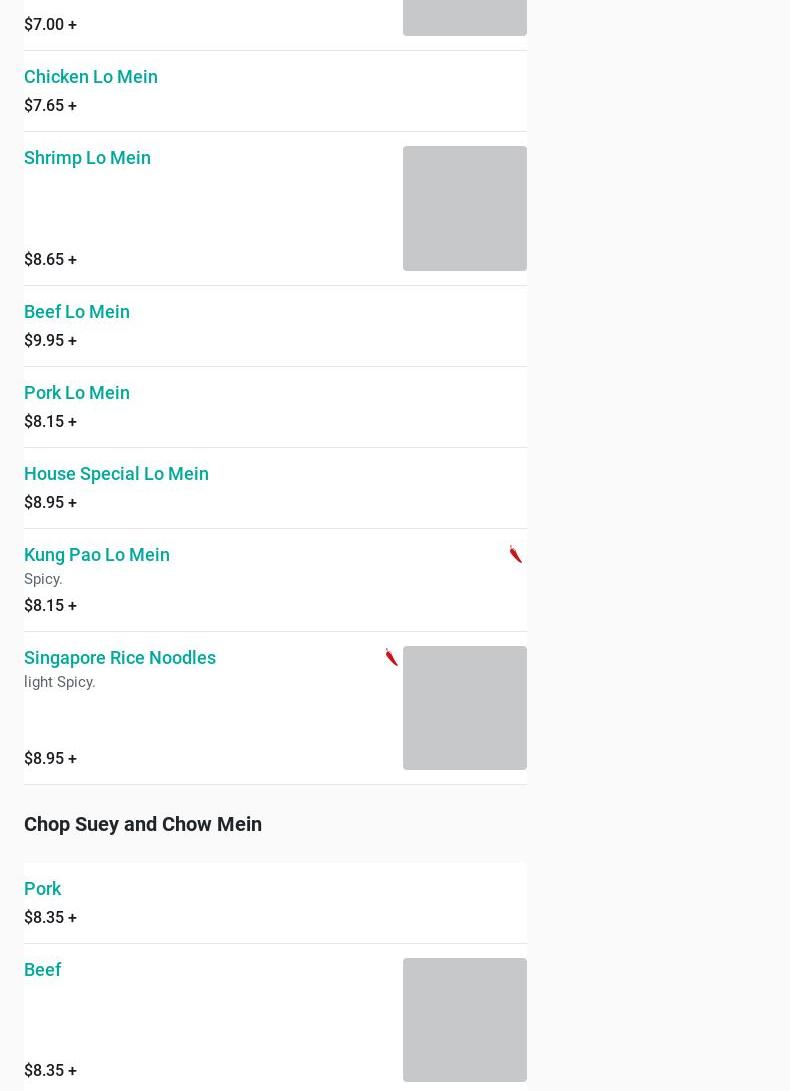790x1091 pixels.
Task: Open the Kung Pao Lo Mein item
Action: (97, 554)
